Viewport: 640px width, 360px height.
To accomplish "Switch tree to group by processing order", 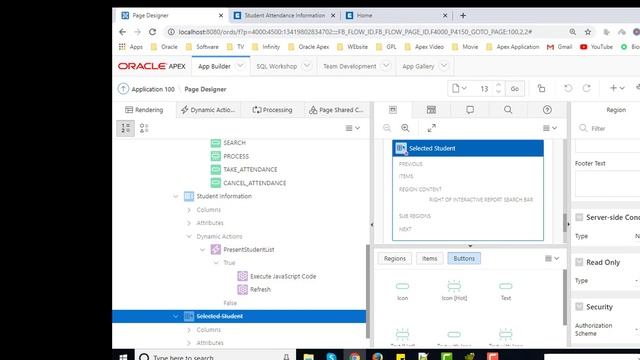I will tap(125, 128).
